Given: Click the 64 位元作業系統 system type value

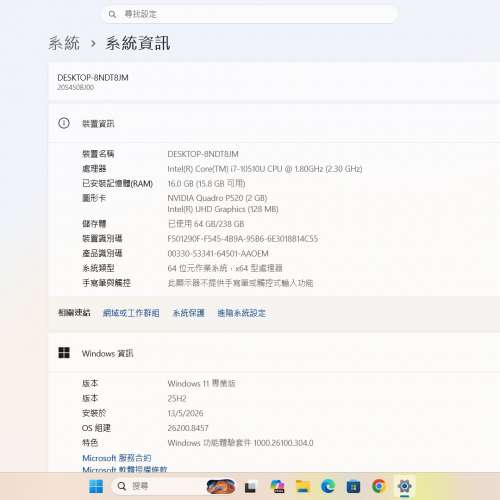Looking at the screenshot, I should pyautogui.click(x=225, y=268).
